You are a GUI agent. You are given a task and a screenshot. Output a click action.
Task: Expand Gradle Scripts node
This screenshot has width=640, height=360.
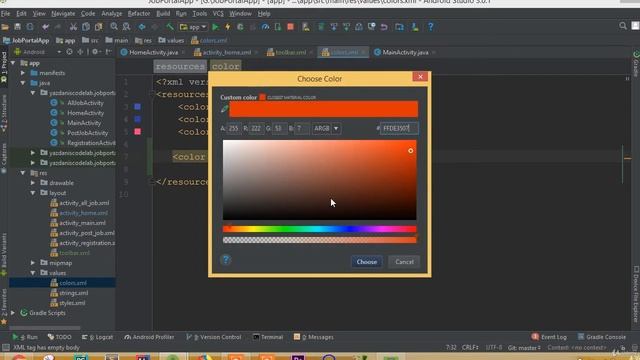13,313
